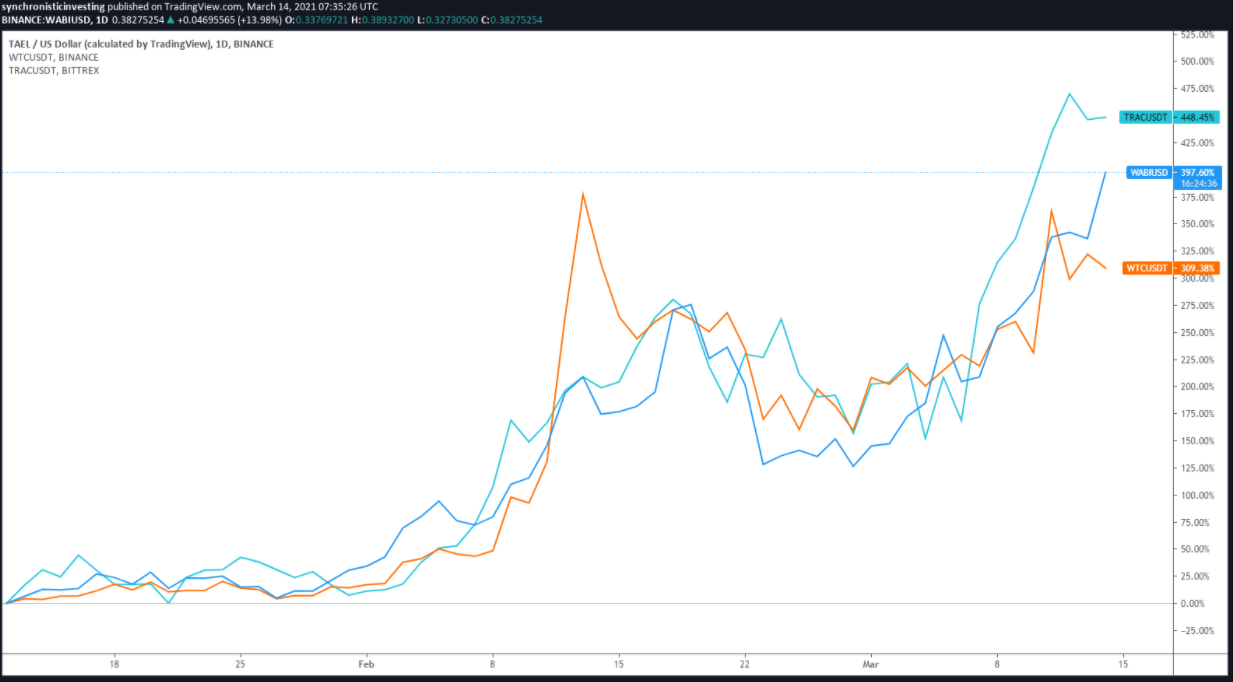
Task: Select the 'WTCUSDT, BINANCE' legend entry
Action: (53, 57)
